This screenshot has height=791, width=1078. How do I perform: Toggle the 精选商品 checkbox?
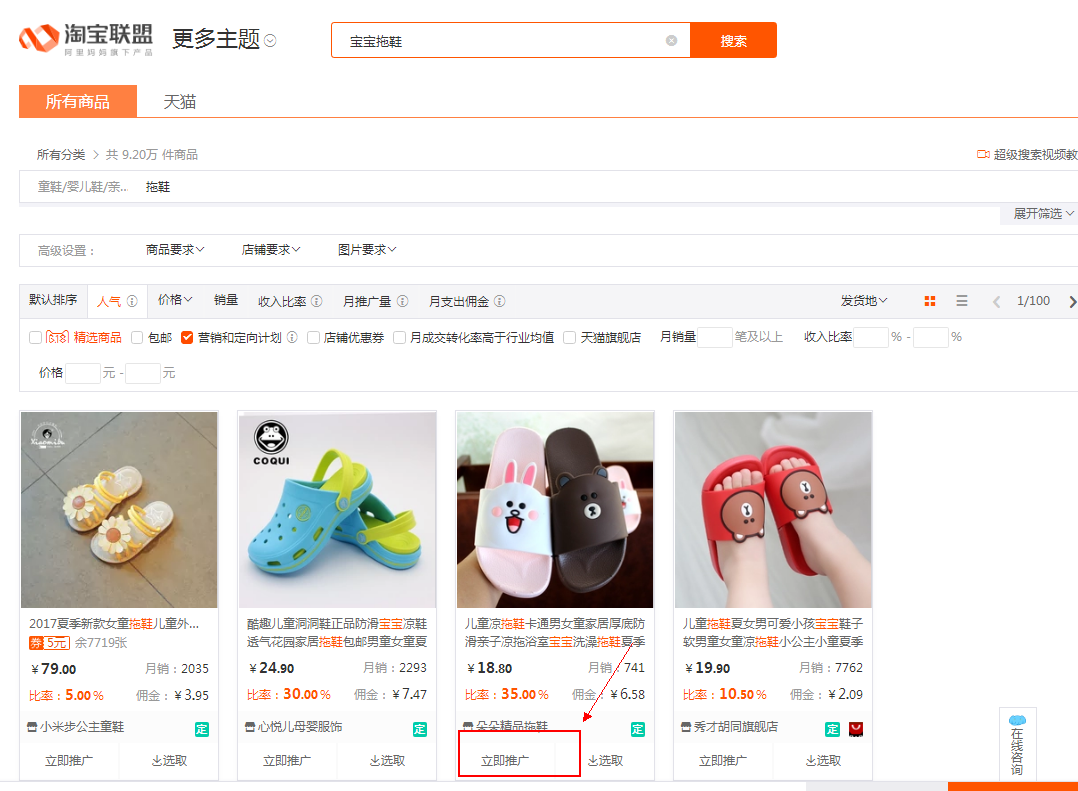36,337
